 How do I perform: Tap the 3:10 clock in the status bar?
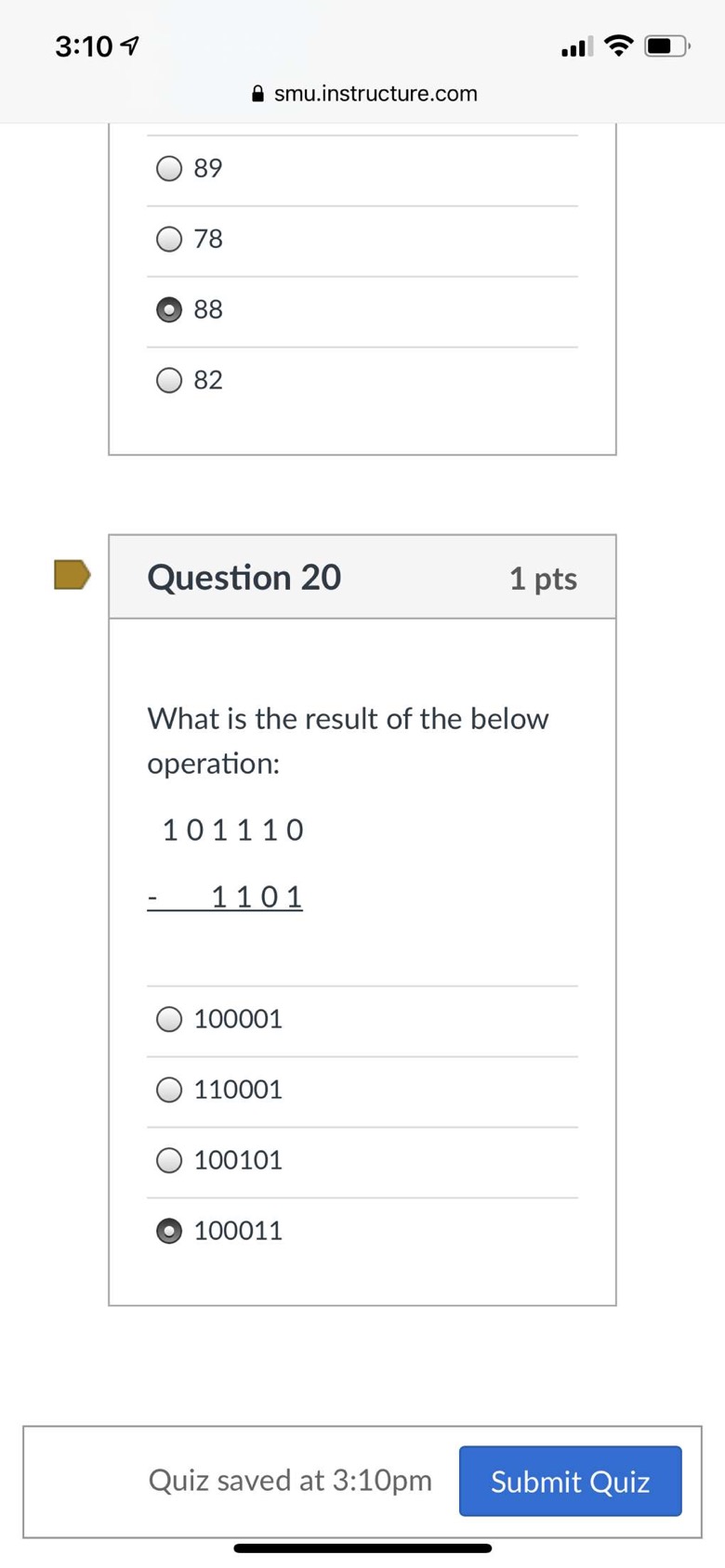84,46
